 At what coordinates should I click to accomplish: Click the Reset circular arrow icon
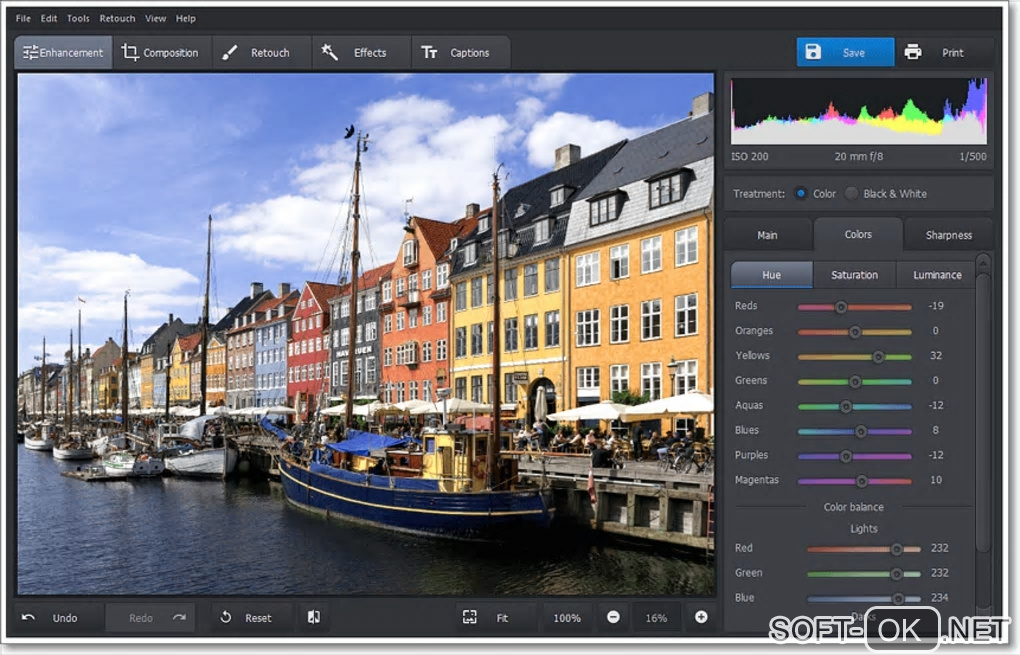pyautogui.click(x=226, y=617)
